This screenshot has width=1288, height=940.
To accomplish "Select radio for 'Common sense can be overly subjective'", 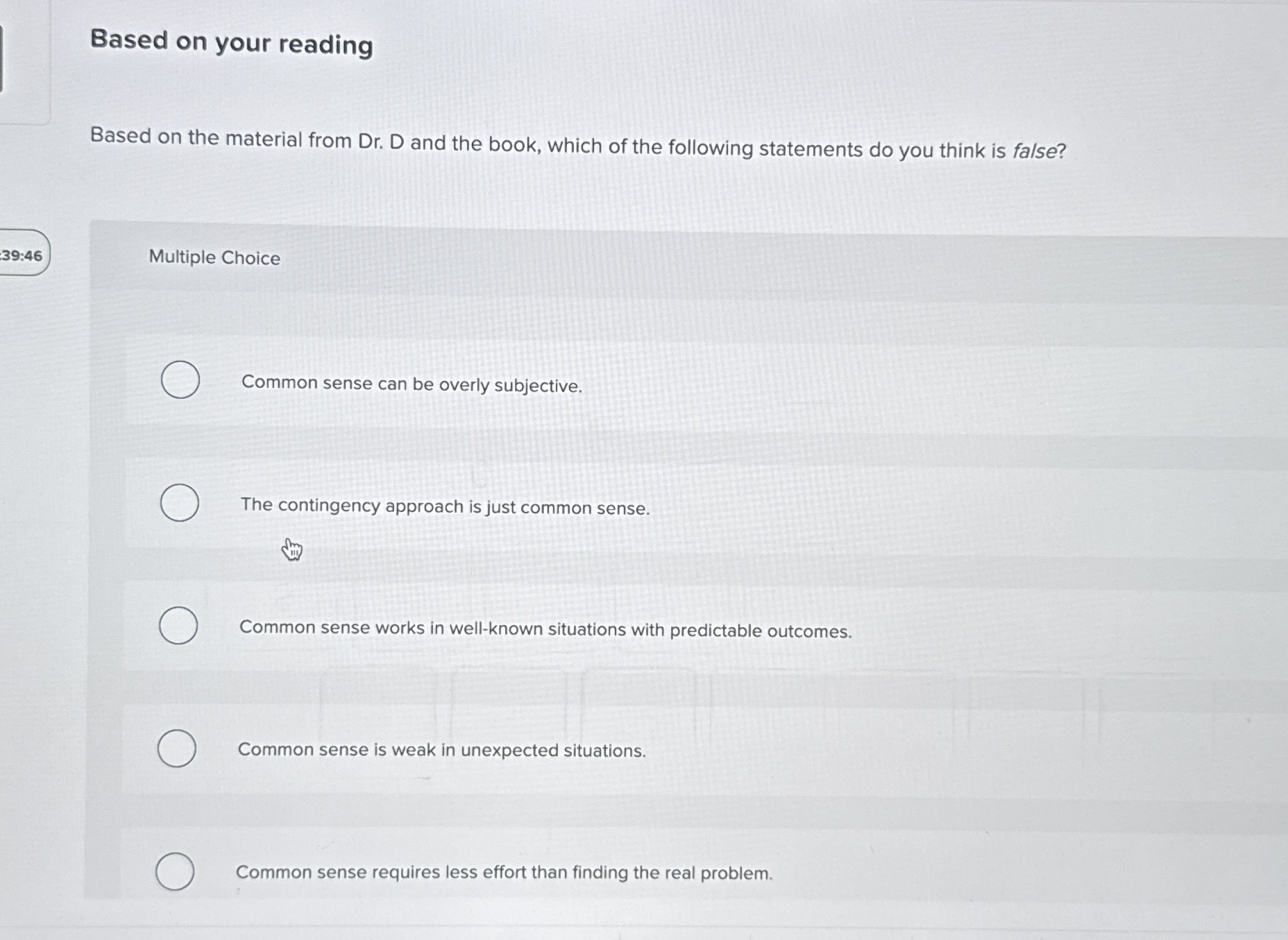I will 180,379.
